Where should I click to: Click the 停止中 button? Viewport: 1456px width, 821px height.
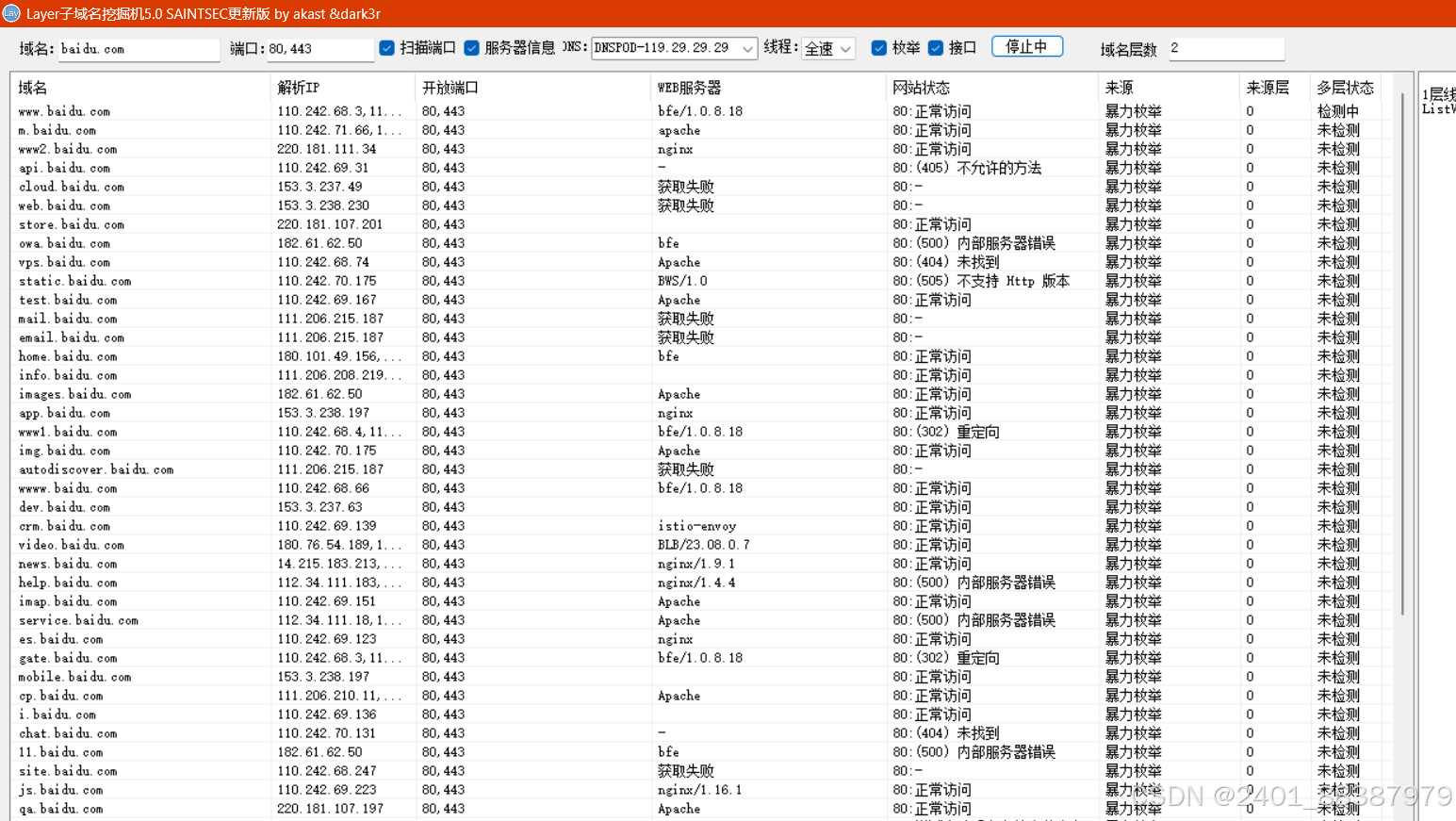coord(1027,47)
